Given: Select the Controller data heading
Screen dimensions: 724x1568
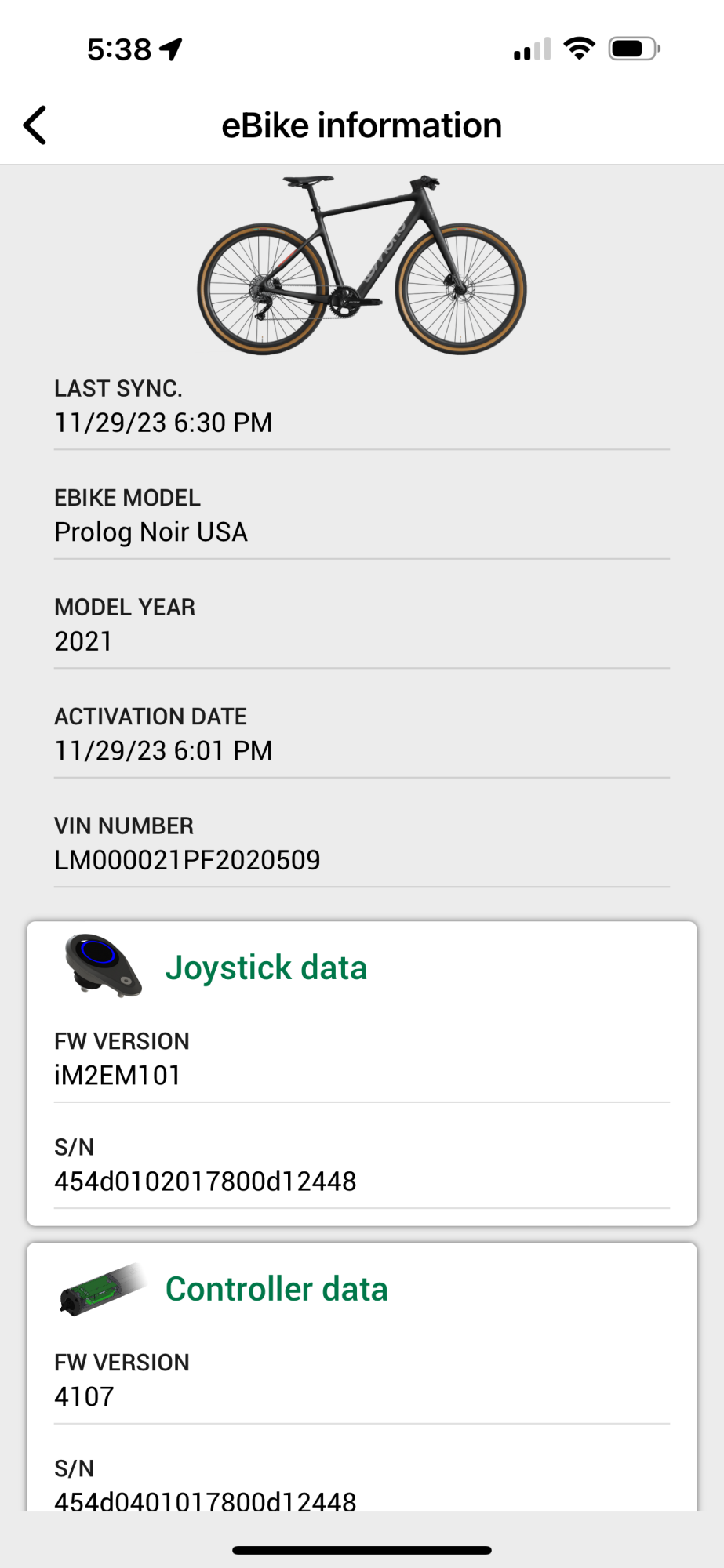Looking at the screenshot, I should (276, 1289).
